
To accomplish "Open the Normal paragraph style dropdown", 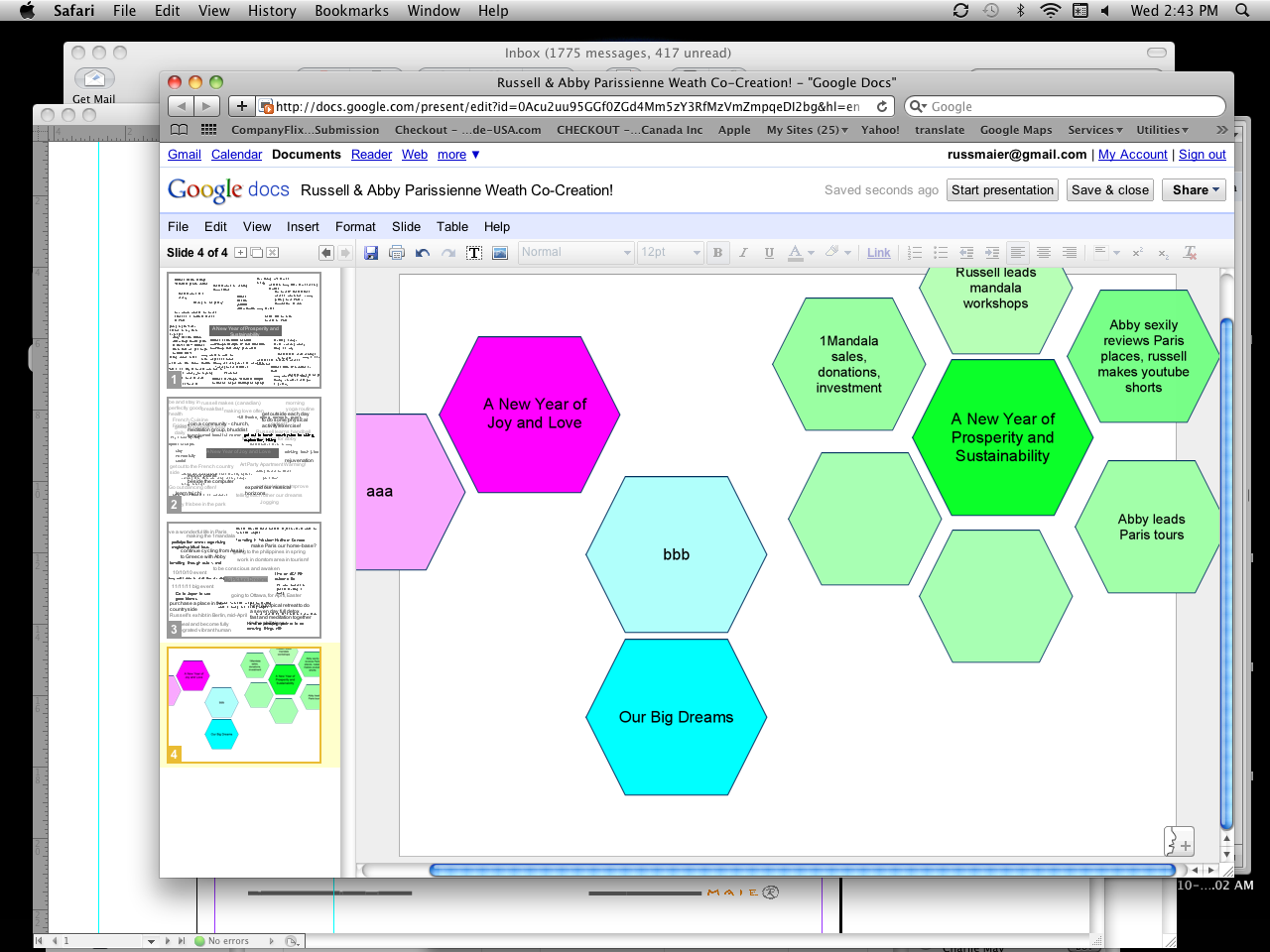I will (575, 253).
